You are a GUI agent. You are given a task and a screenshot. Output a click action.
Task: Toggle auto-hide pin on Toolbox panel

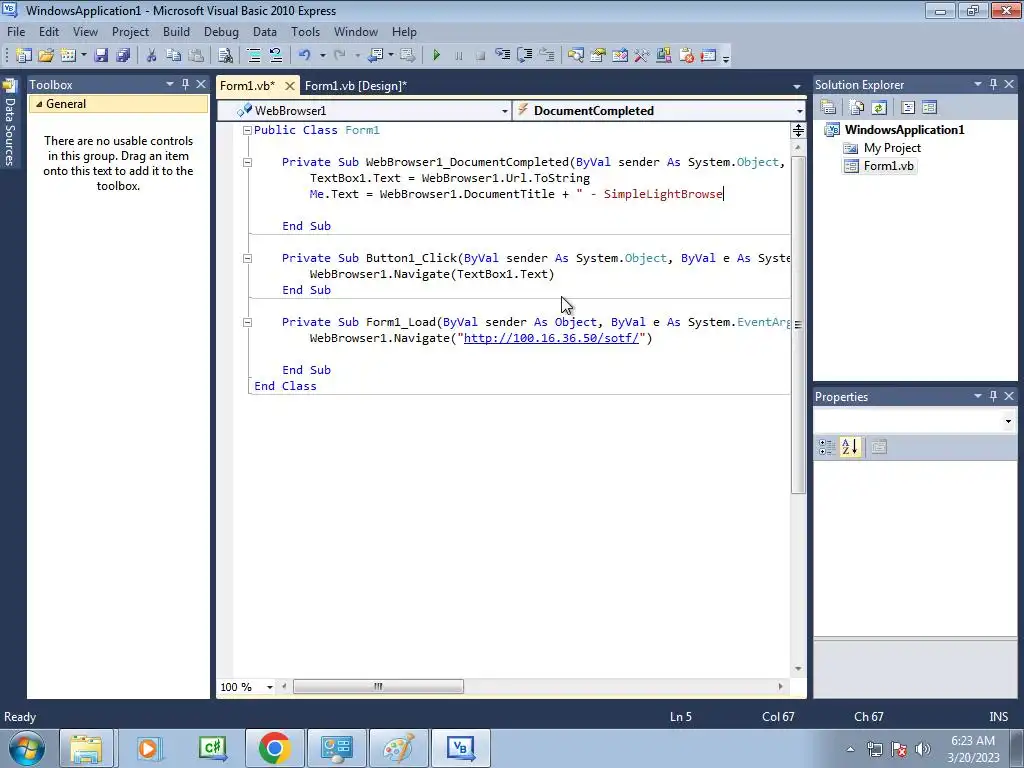click(185, 84)
